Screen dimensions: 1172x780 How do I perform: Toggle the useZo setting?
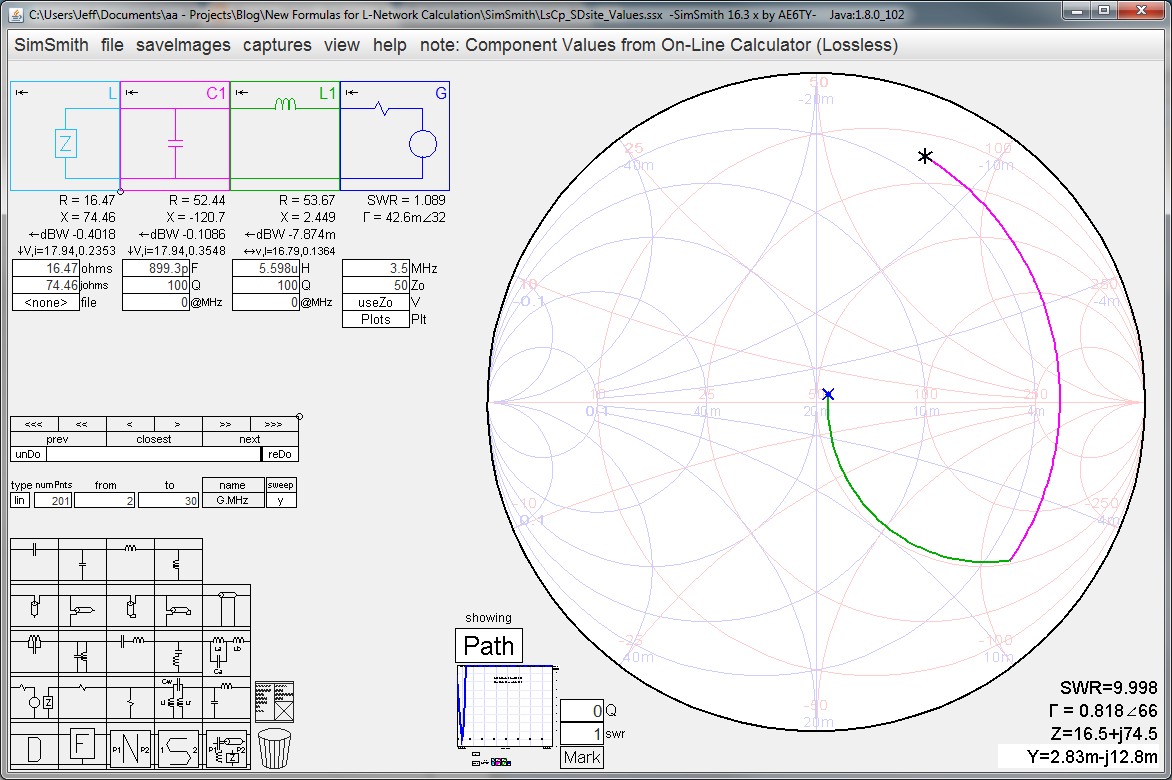[x=378, y=302]
